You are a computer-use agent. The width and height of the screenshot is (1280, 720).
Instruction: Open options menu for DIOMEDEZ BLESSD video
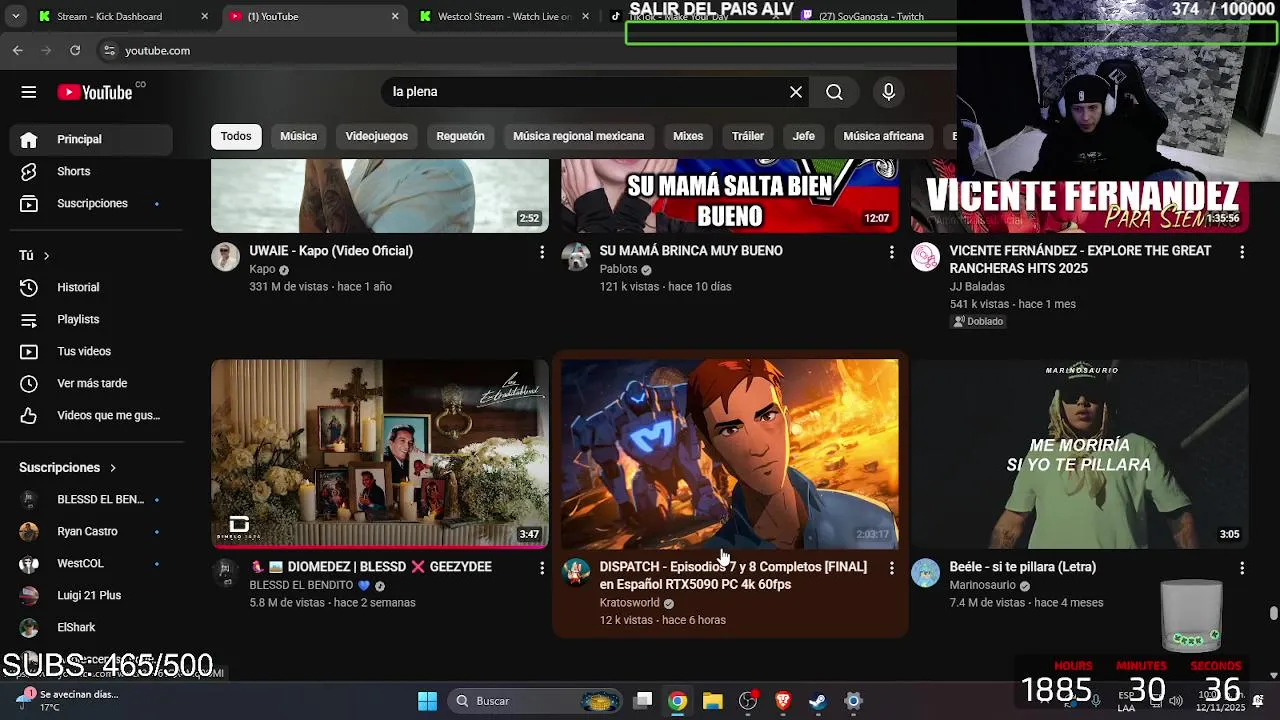pos(542,568)
